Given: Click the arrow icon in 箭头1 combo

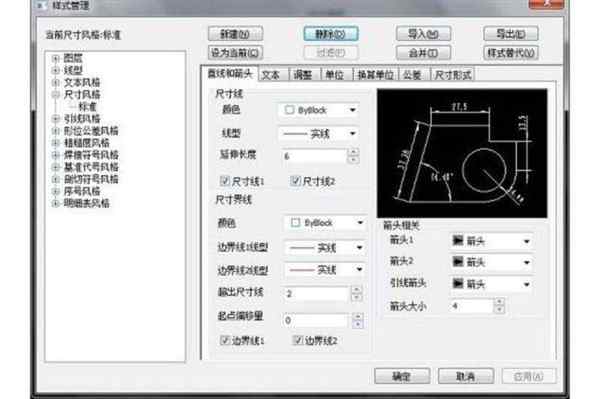Looking at the screenshot, I should 458,241.
